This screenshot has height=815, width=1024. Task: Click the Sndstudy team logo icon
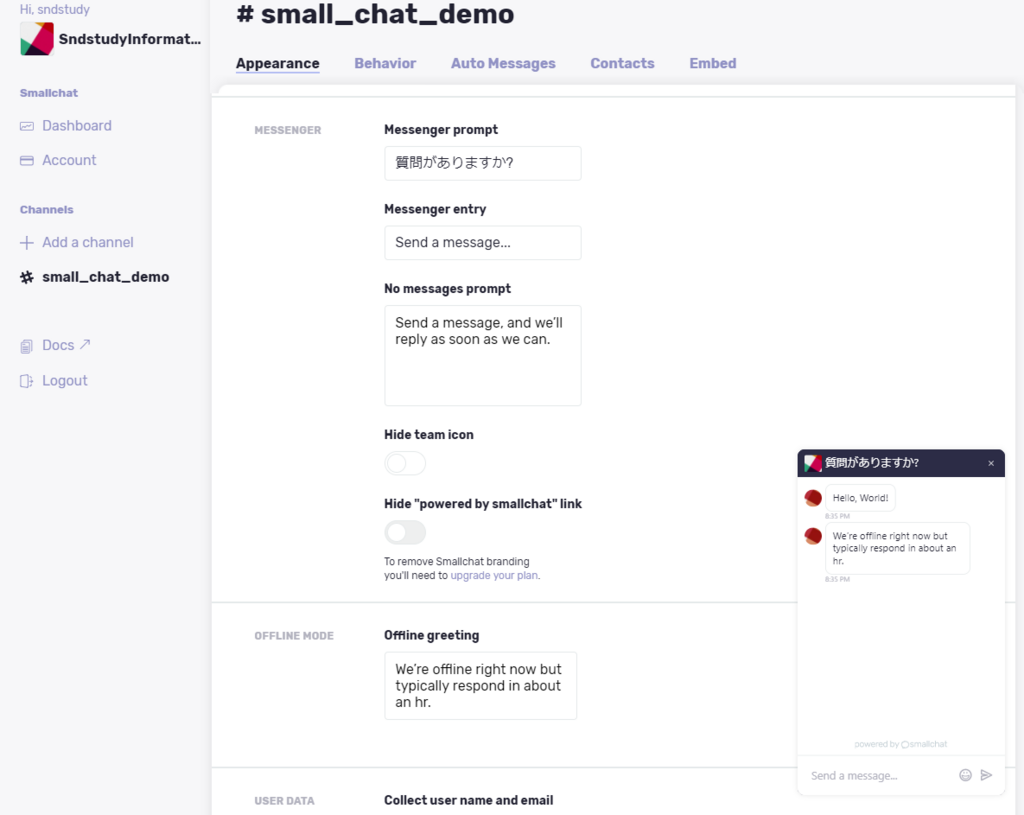pyautogui.click(x=37, y=39)
